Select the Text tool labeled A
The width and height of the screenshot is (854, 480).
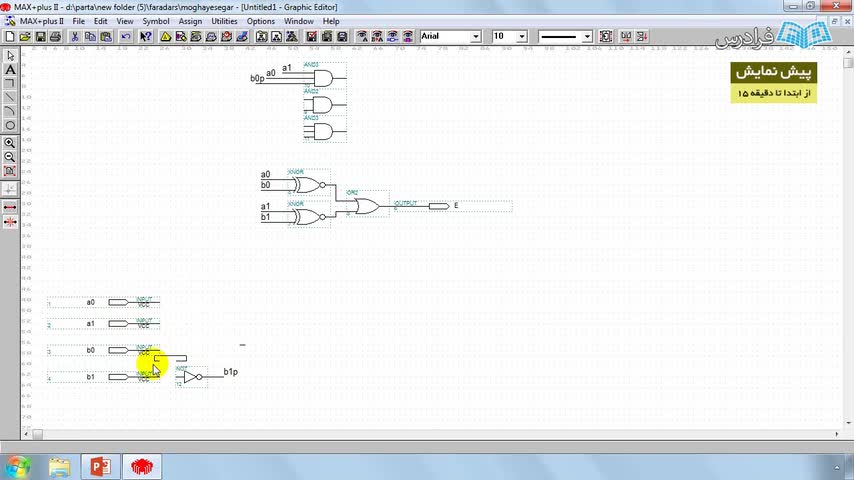pyautogui.click(x=10, y=70)
